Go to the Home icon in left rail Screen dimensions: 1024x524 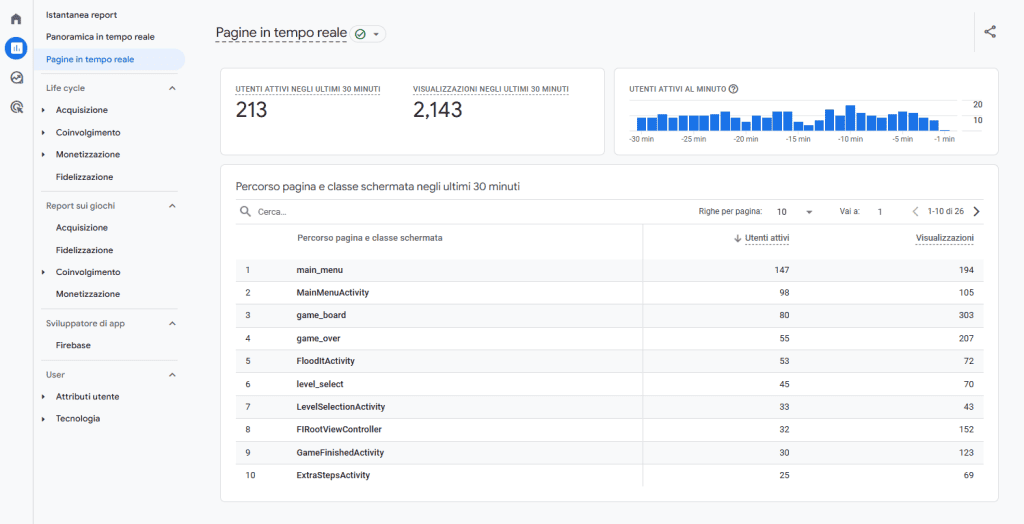click(16, 19)
